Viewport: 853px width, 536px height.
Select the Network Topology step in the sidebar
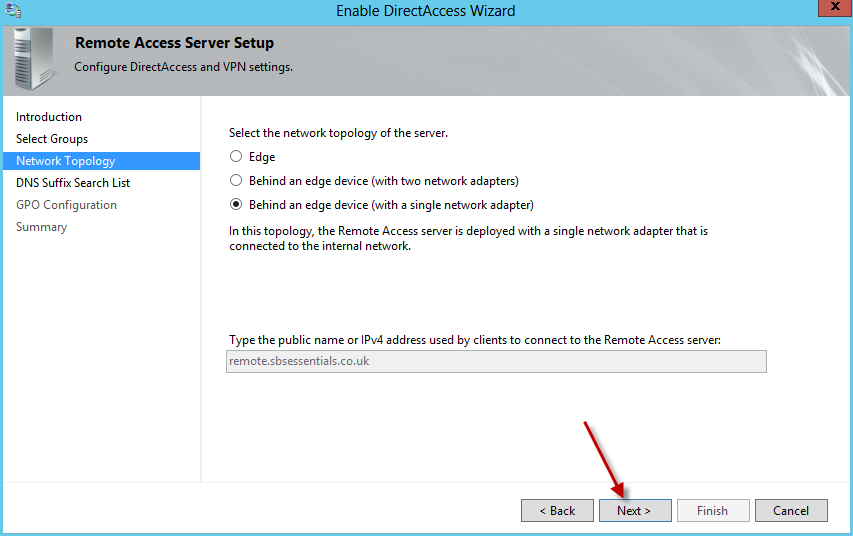(x=66, y=161)
